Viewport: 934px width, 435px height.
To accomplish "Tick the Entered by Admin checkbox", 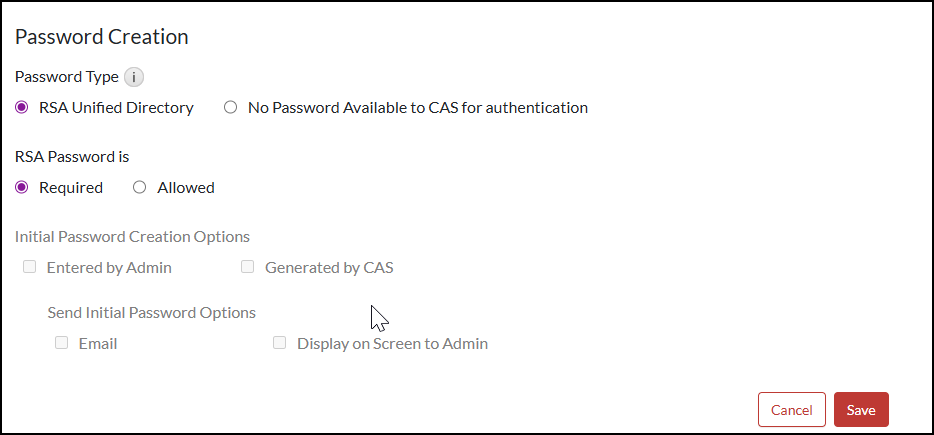I will [x=30, y=267].
